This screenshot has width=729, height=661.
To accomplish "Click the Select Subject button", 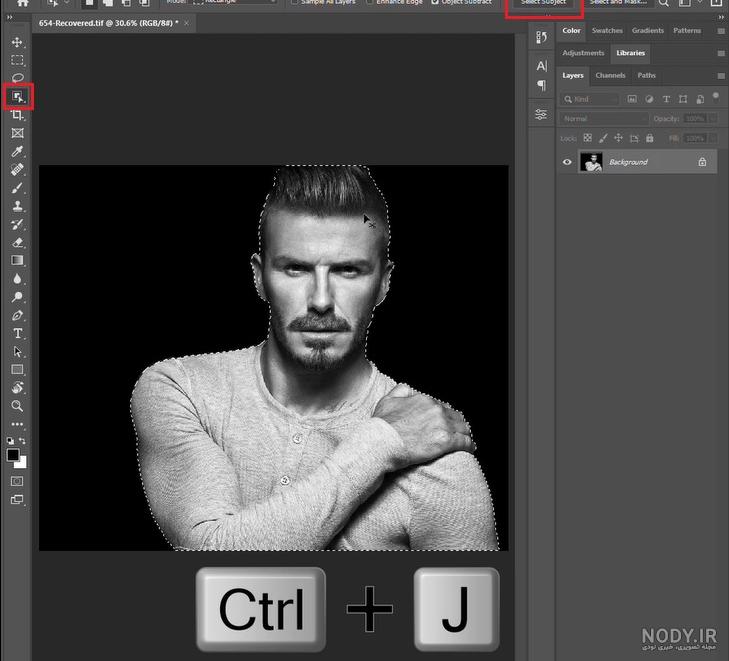I will pos(543,3).
